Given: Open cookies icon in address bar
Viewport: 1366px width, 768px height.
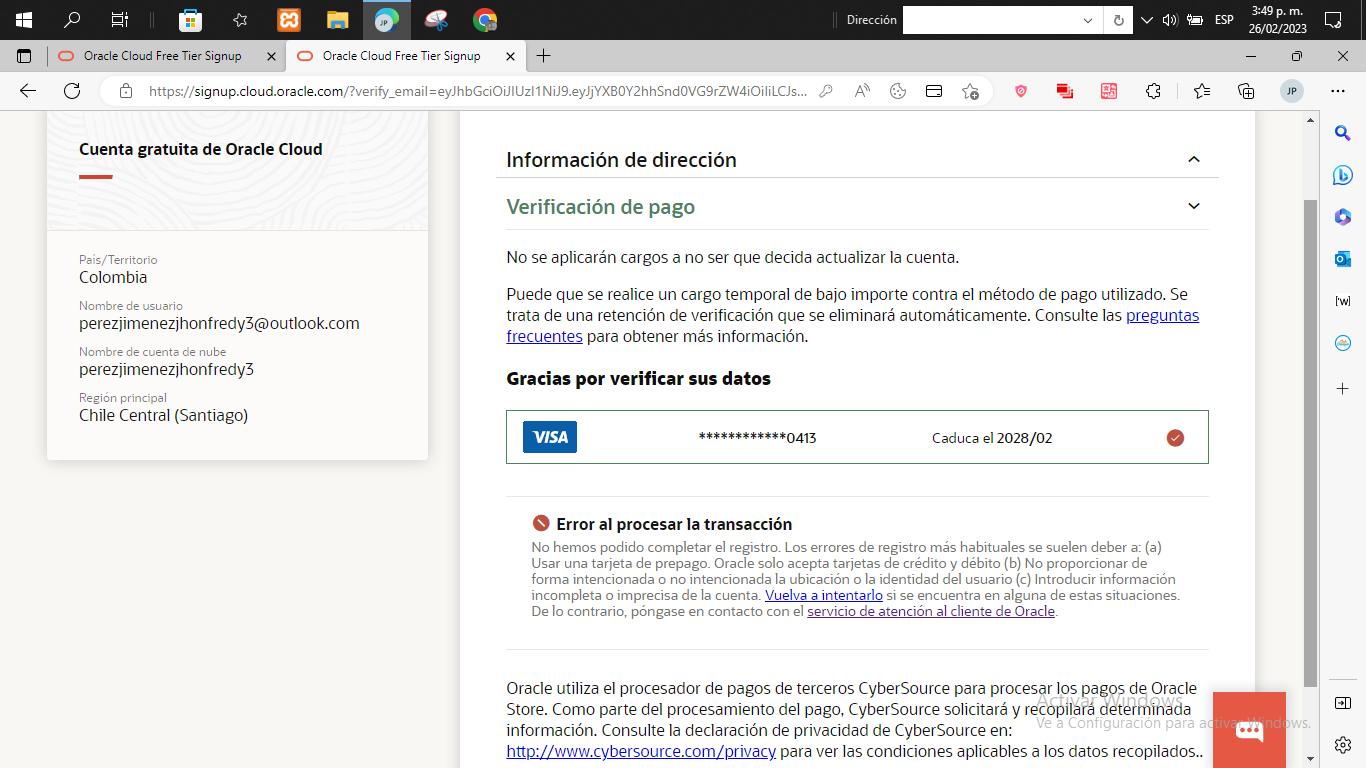Looking at the screenshot, I should [x=898, y=91].
